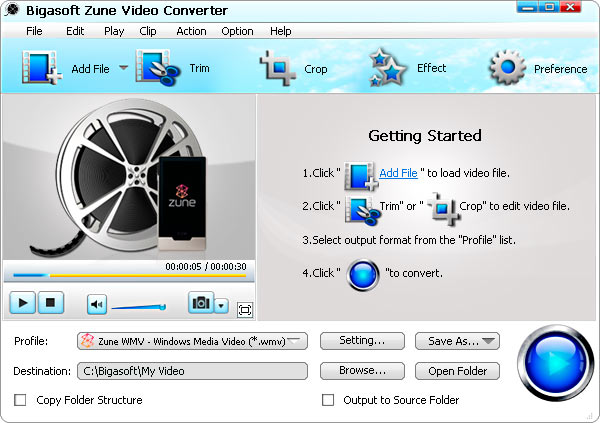Click the Crop icon in Getting Started step 2
Image resolution: width=600 pixels, height=423 pixels.
[x=444, y=209]
